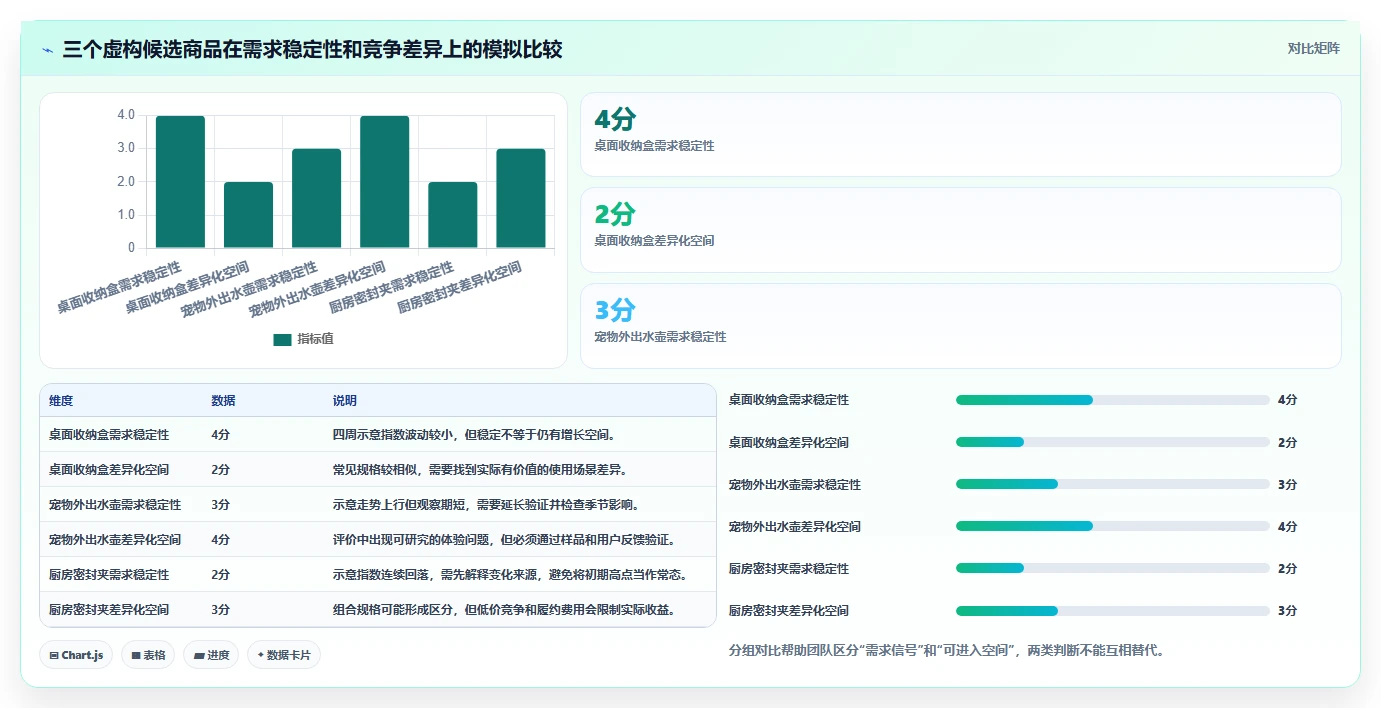Click chart bar for 桌面收纳盒需求稳定性

click(x=180, y=182)
